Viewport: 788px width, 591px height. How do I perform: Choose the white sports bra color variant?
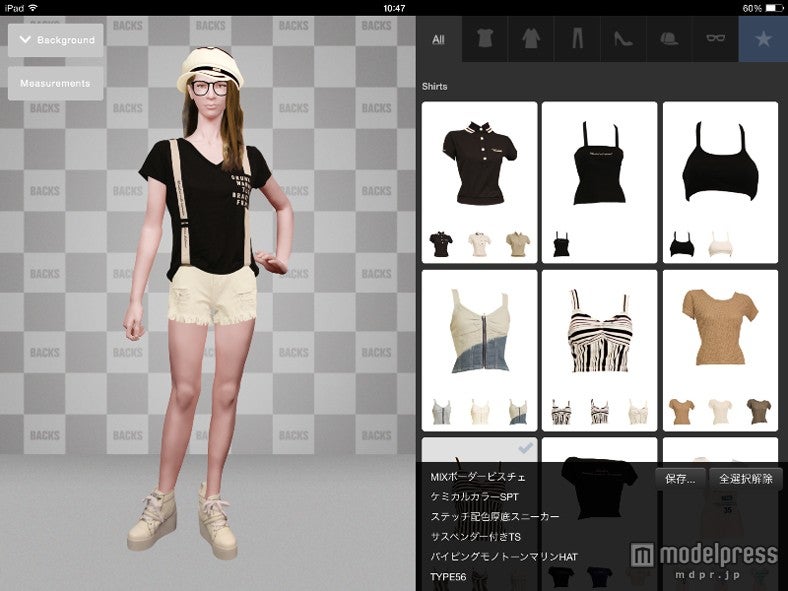click(719, 243)
